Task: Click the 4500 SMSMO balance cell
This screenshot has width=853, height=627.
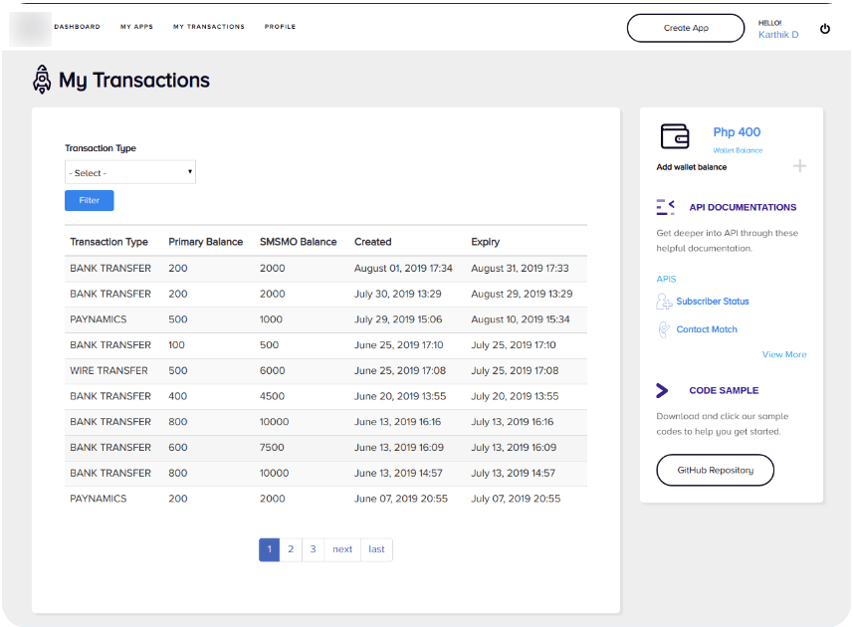Action: [x=272, y=396]
